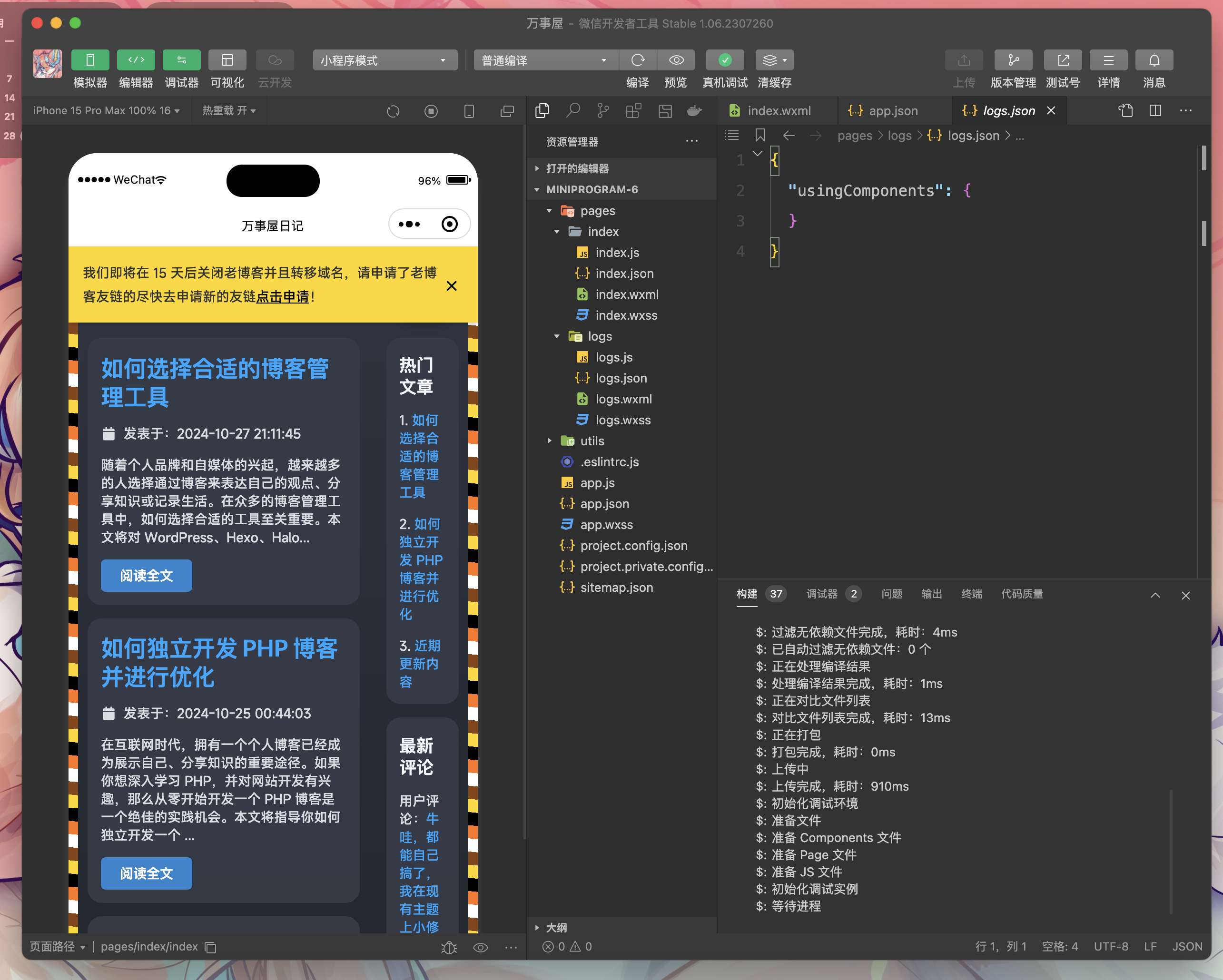Switch to the 问题 panel tab
1223x980 pixels.
tap(892, 594)
